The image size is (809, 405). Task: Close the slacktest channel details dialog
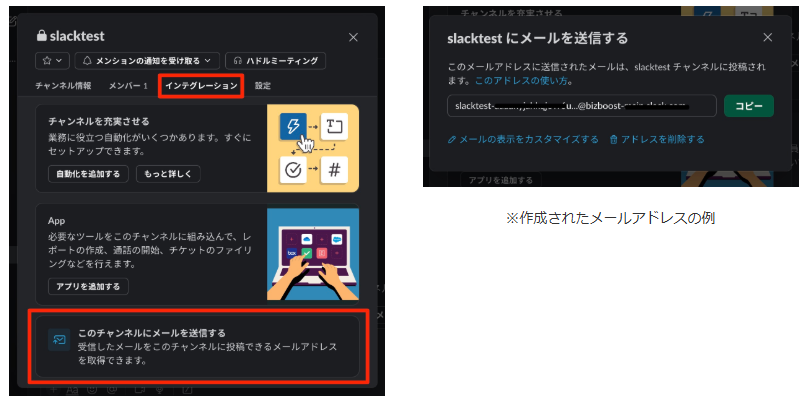pyautogui.click(x=353, y=37)
